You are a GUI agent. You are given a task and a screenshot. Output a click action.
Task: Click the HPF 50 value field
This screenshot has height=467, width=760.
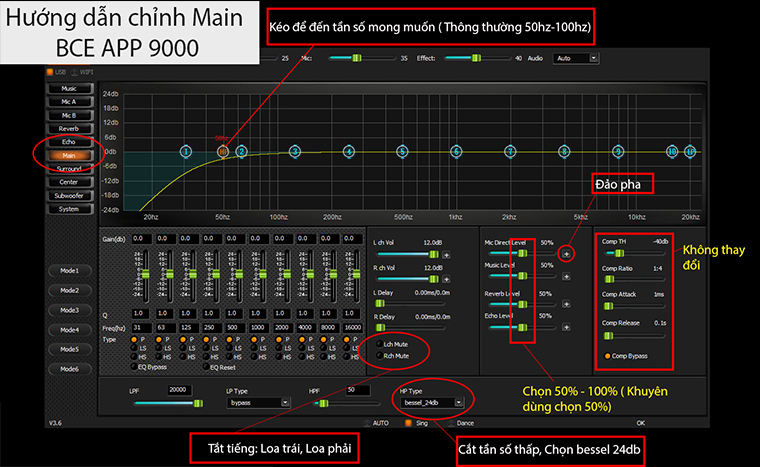(x=358, y=390)
